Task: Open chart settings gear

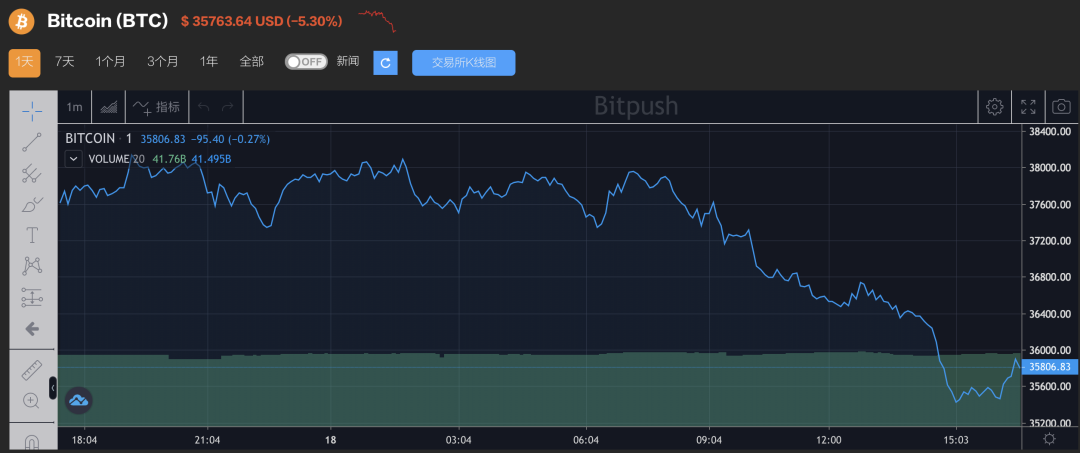Action: pyautogui.click(x=994, y=107)
